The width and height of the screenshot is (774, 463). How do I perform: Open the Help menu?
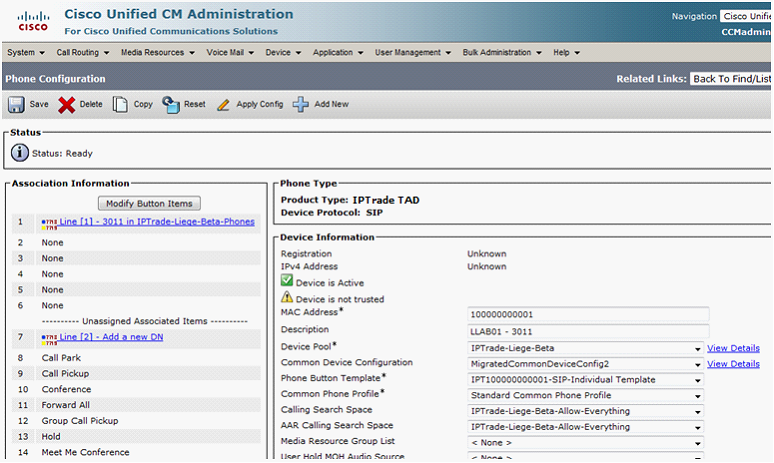[566, 52]
